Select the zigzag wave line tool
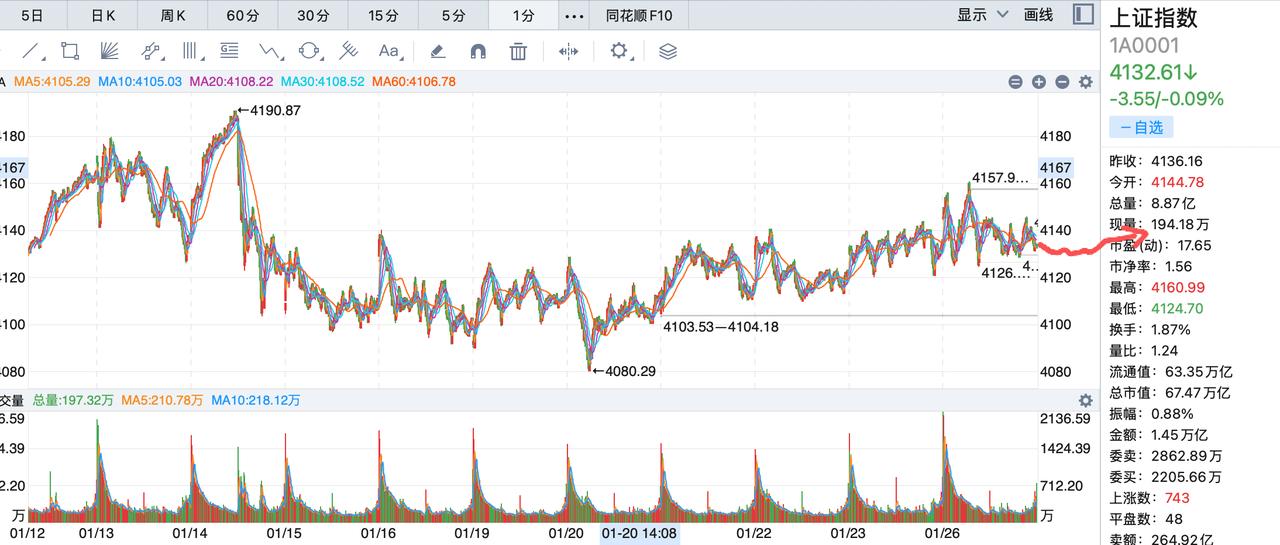The width and height of the screenshot is (1280, 545). tap(269, 50)
